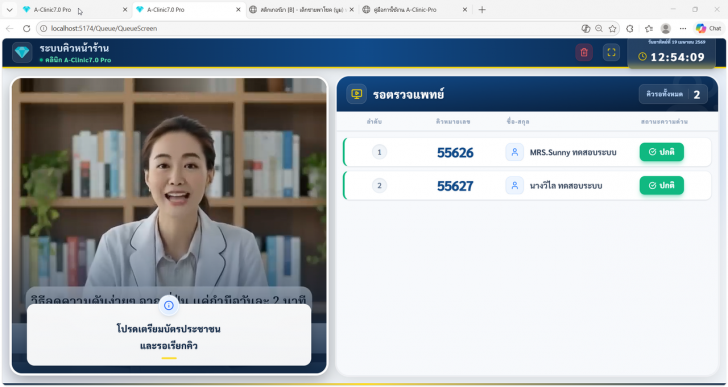The height and width of the screenshot is (387, 728).
Task: Open the browser profile avatar
Action: click(666, 28)
